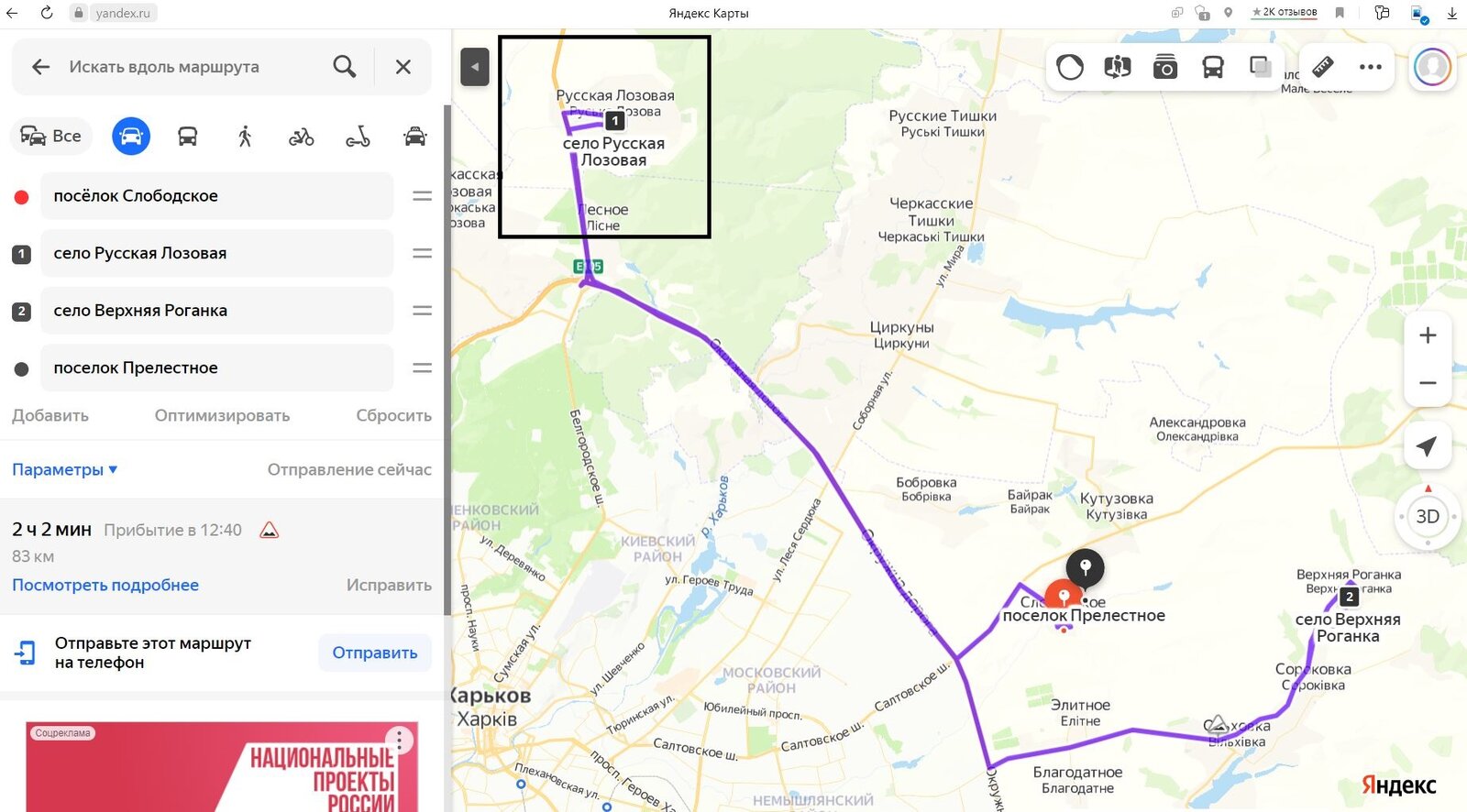1467x812 pixels.
Task: Select the 'Все' all transport modes tab
Action: pos(51,137)
